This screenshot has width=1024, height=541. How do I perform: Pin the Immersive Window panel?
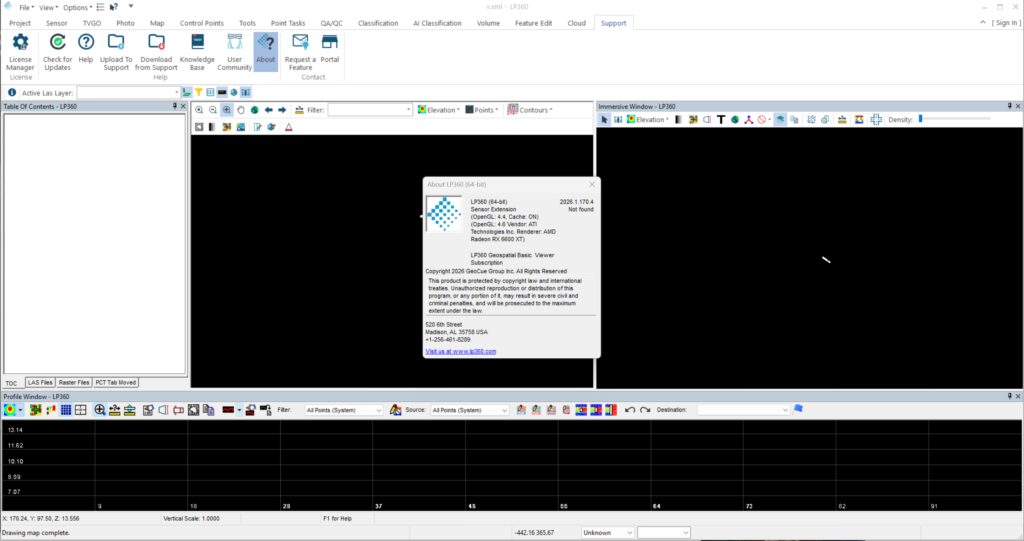pyautogui.click(x=1009, y=106)
